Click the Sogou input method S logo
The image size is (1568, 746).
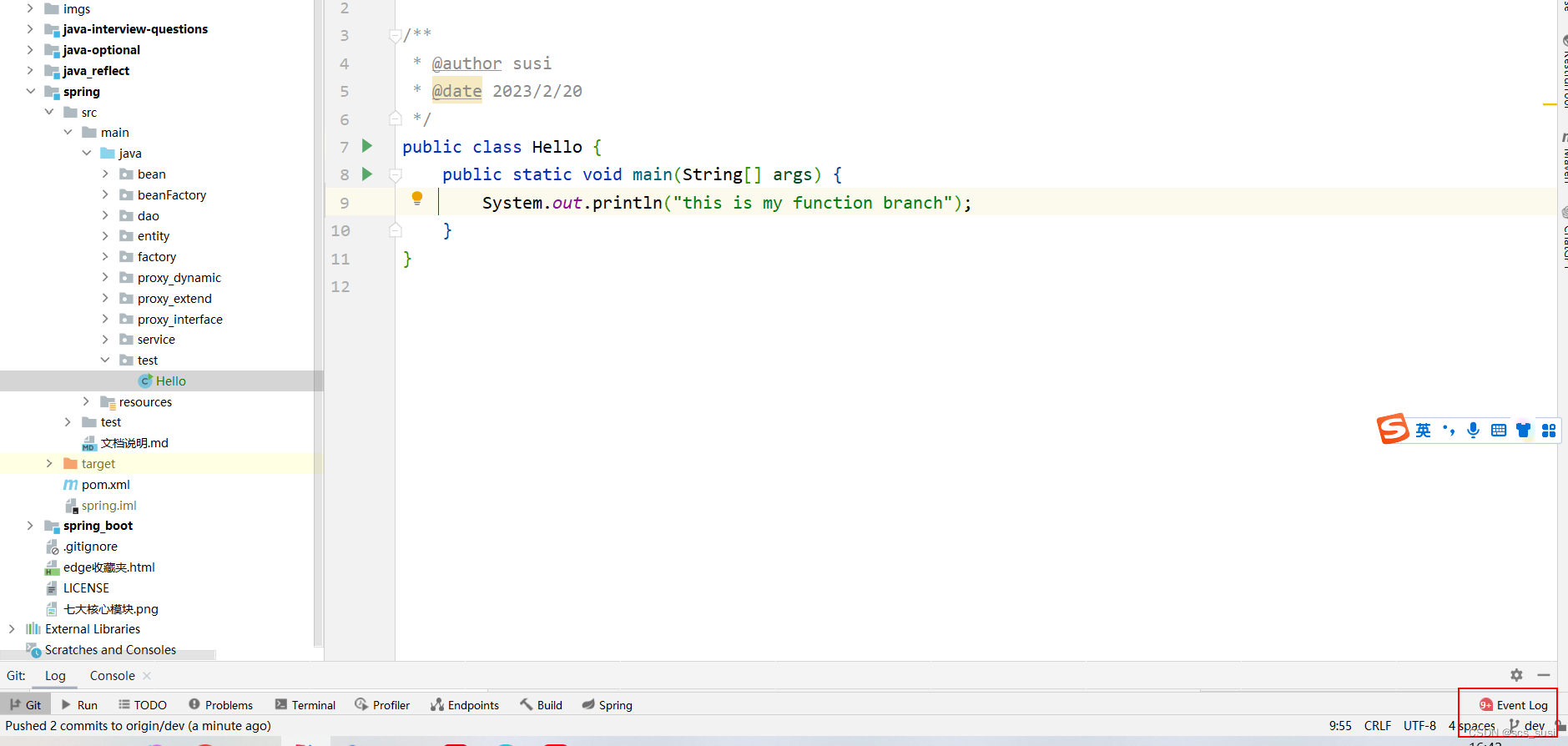click(1393, 429)
